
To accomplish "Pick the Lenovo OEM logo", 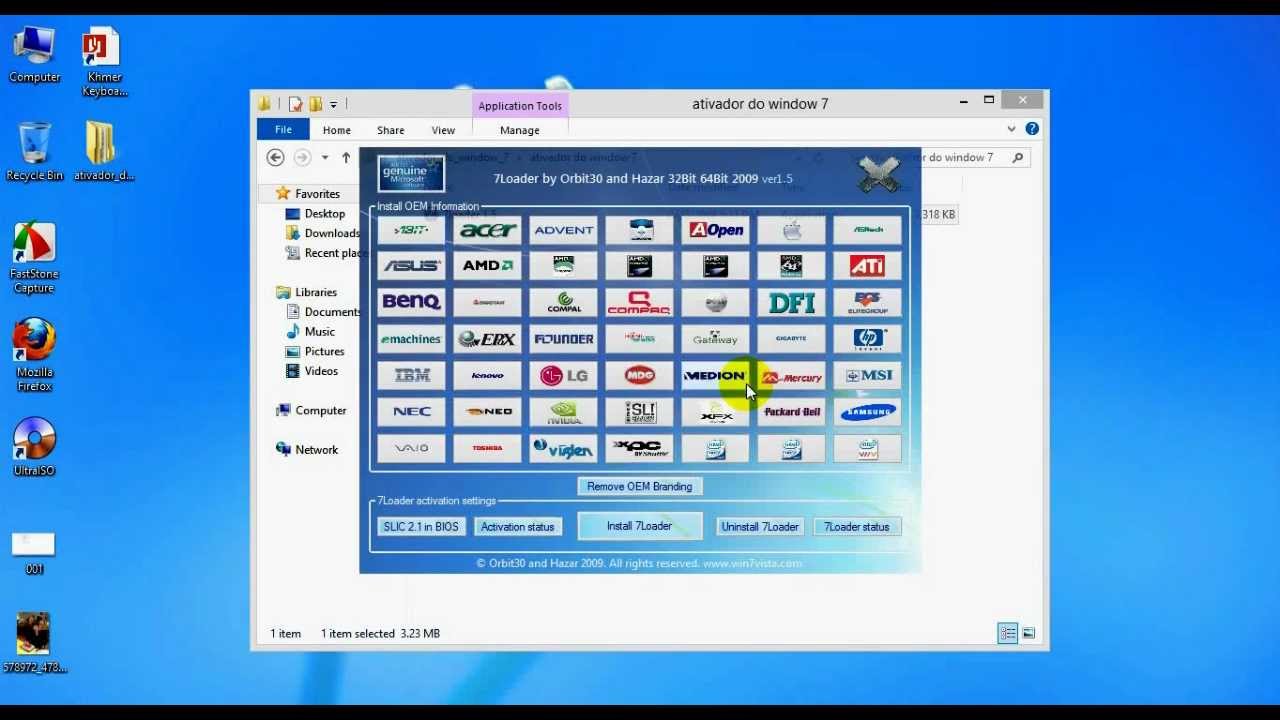I will (x=488, y=376).
